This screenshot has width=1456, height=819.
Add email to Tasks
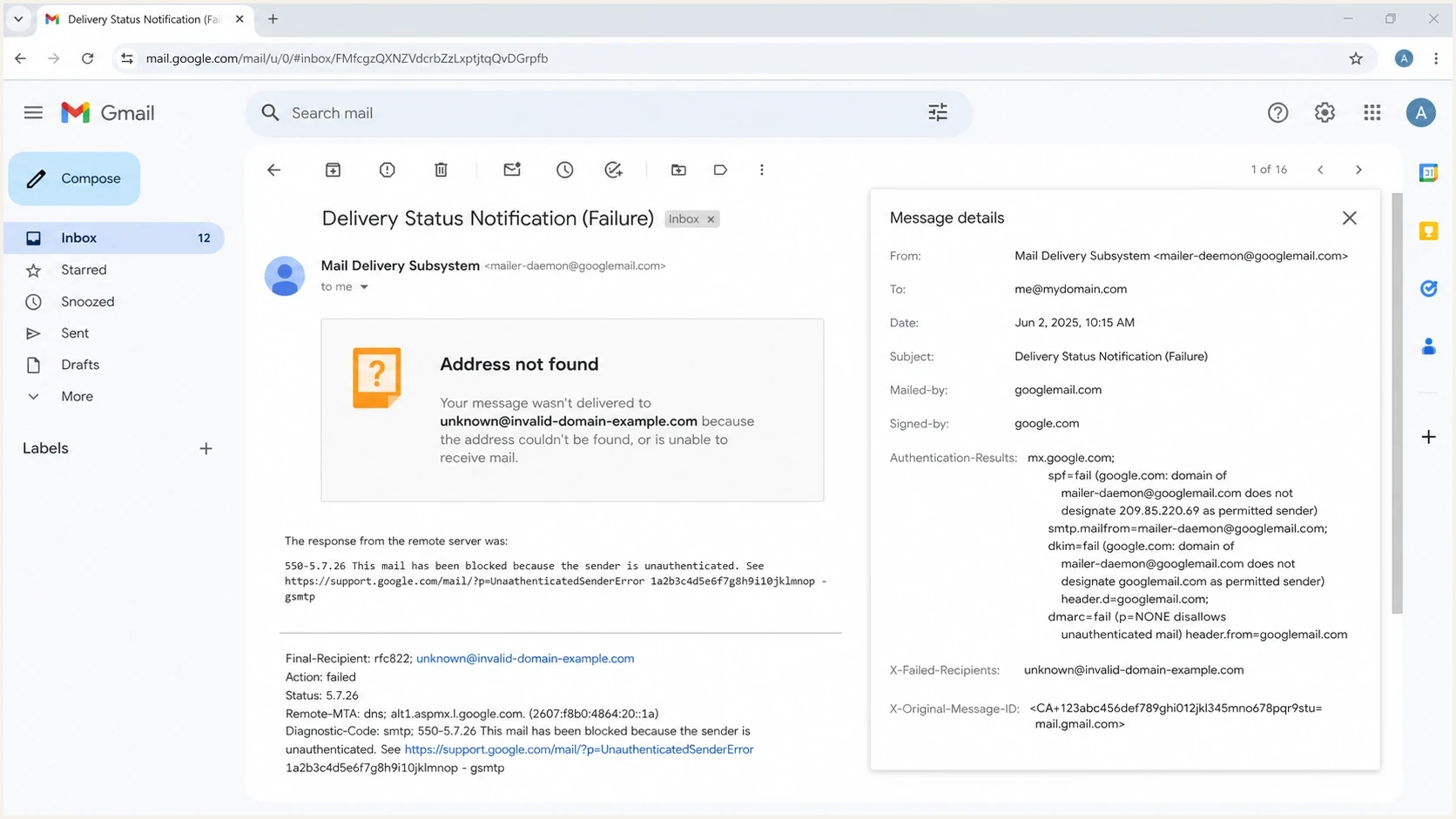pos(614,170)
